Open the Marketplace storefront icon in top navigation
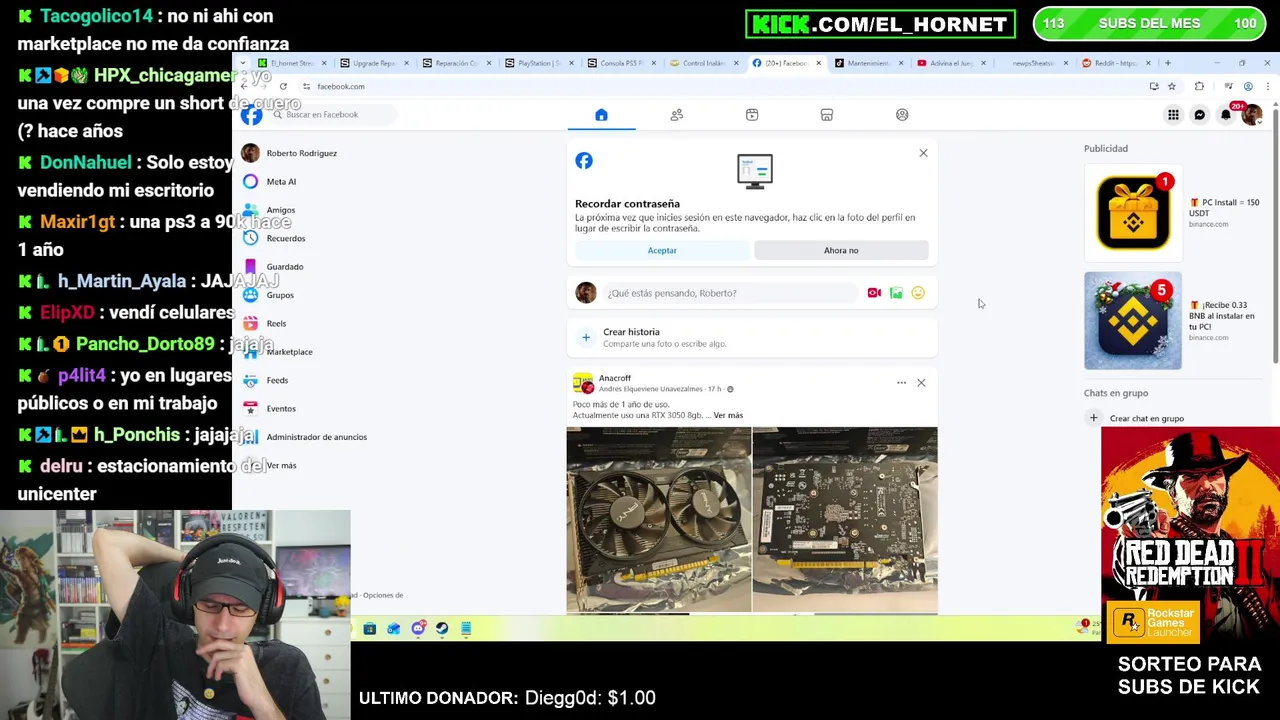Screen dimensions: 1280x720 coord(827,115)
